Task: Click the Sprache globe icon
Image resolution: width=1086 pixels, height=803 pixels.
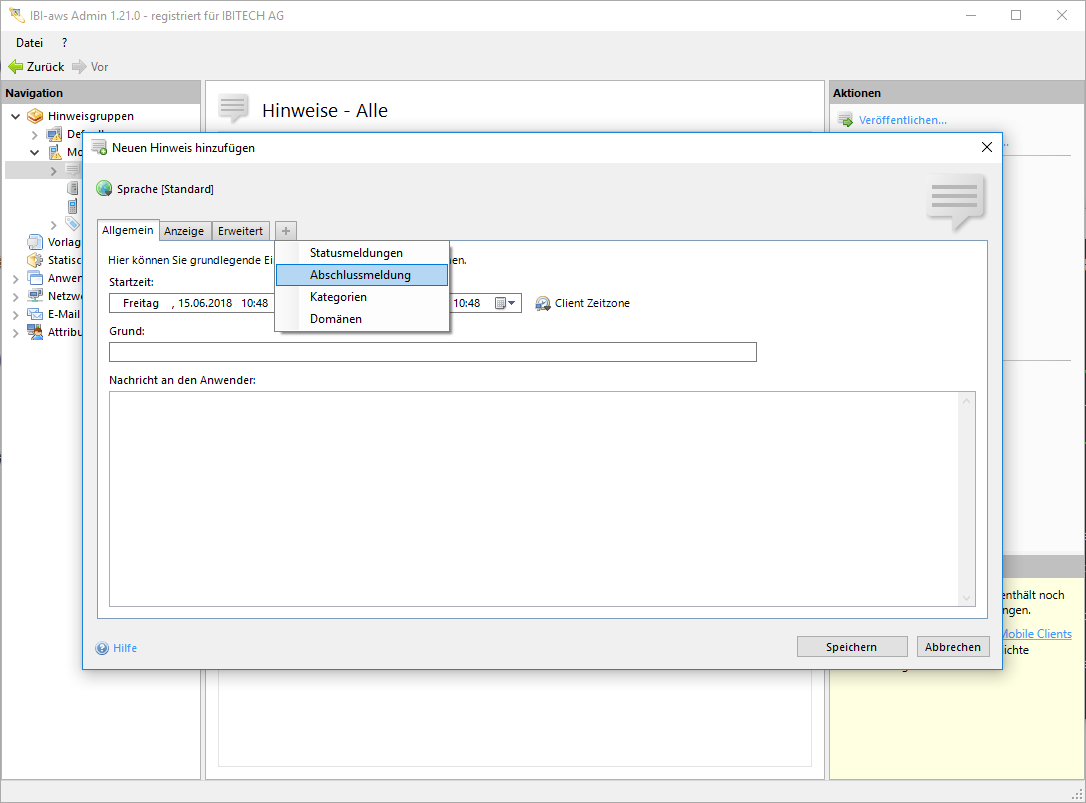Action: pos(104,189)
